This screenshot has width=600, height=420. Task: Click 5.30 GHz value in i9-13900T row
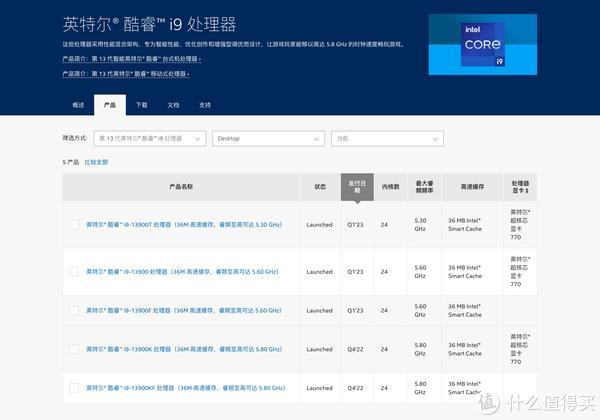[420, 225]
